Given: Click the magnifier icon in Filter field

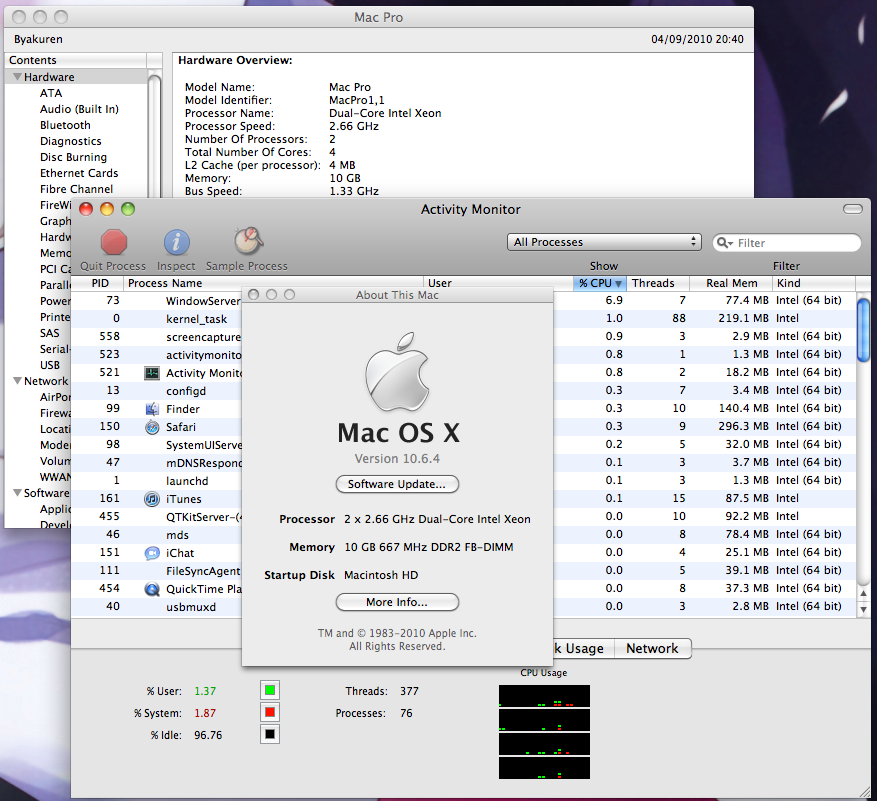Looking at the screenshot, I should click(724, 243).
